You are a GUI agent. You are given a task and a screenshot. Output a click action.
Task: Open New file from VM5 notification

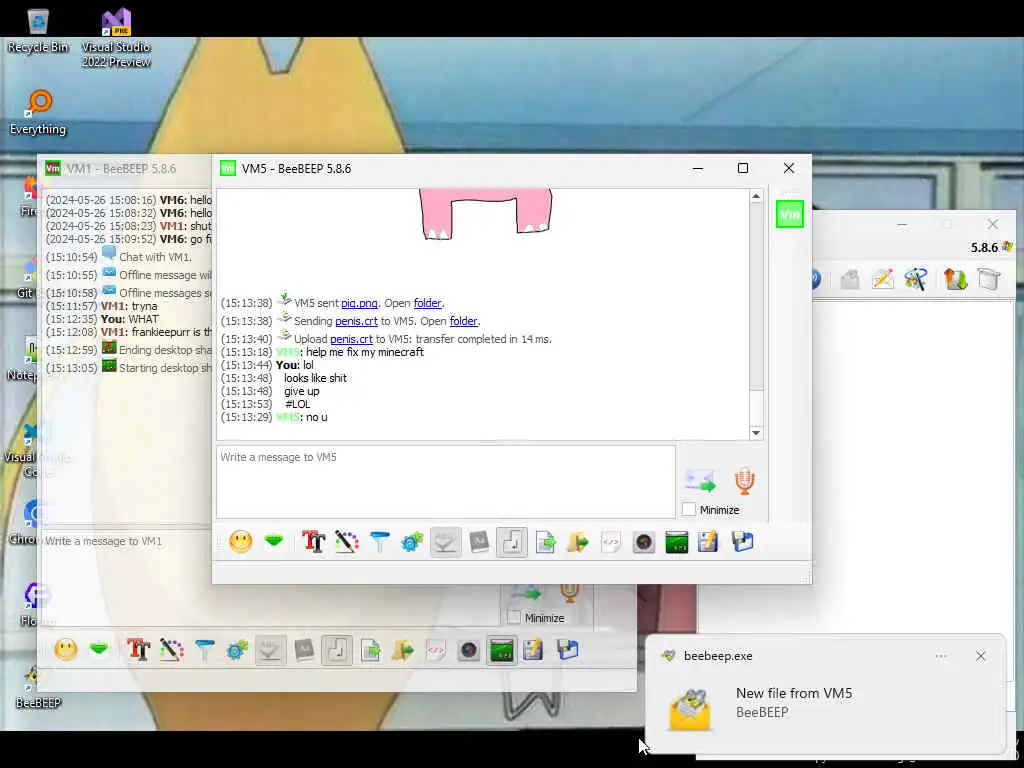(825, 703)
